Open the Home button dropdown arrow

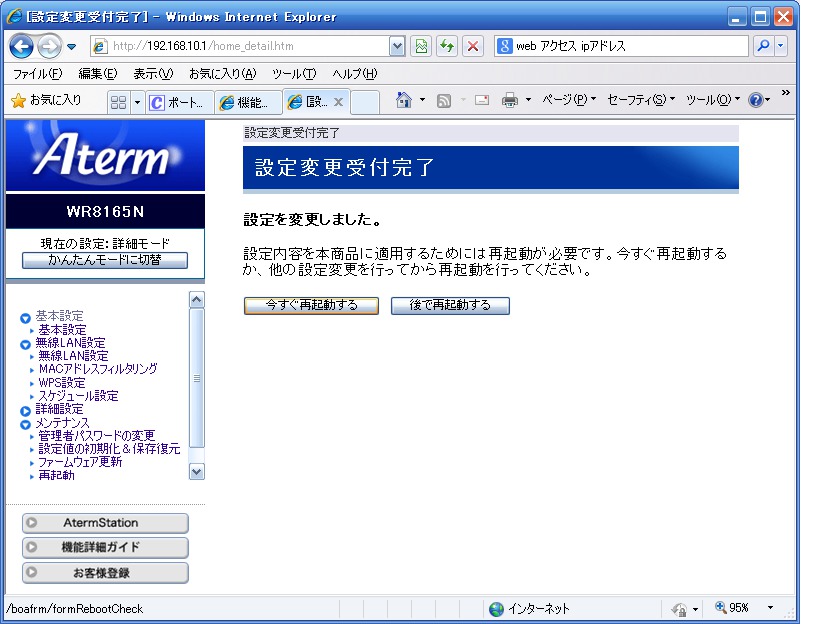pos(422,100)
